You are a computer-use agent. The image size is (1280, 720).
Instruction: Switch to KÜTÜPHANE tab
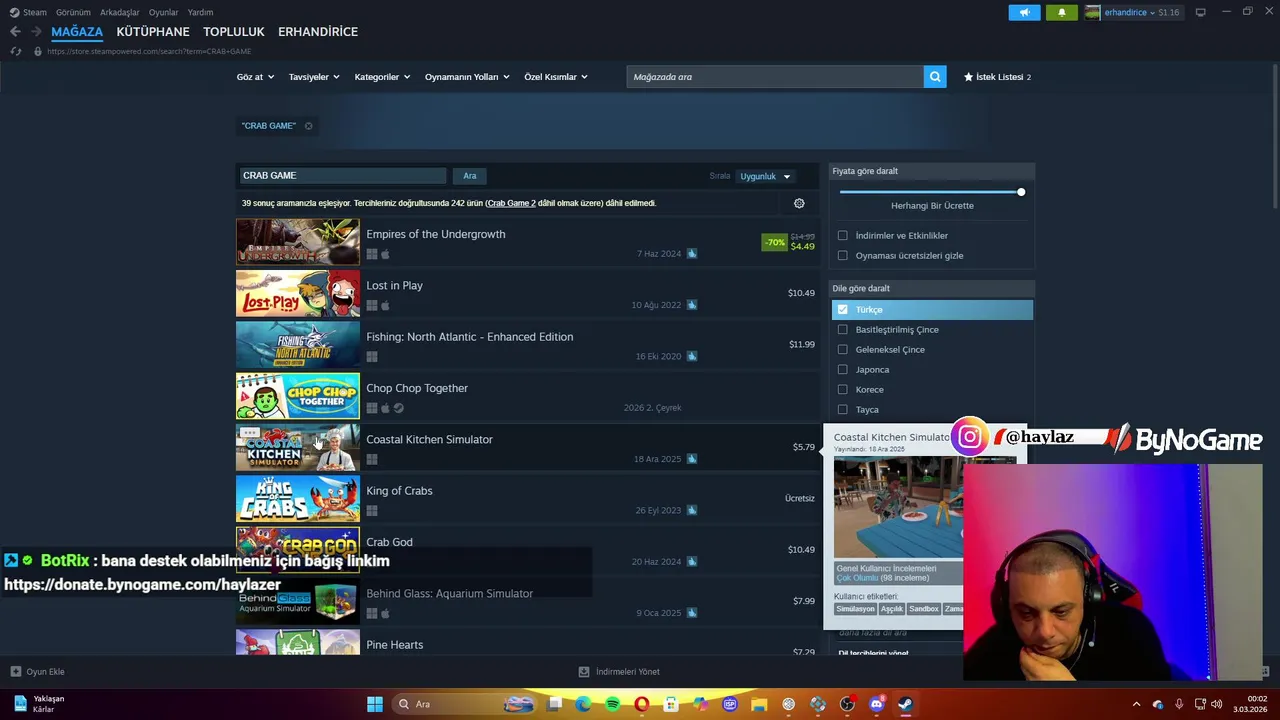click(153, 32)
